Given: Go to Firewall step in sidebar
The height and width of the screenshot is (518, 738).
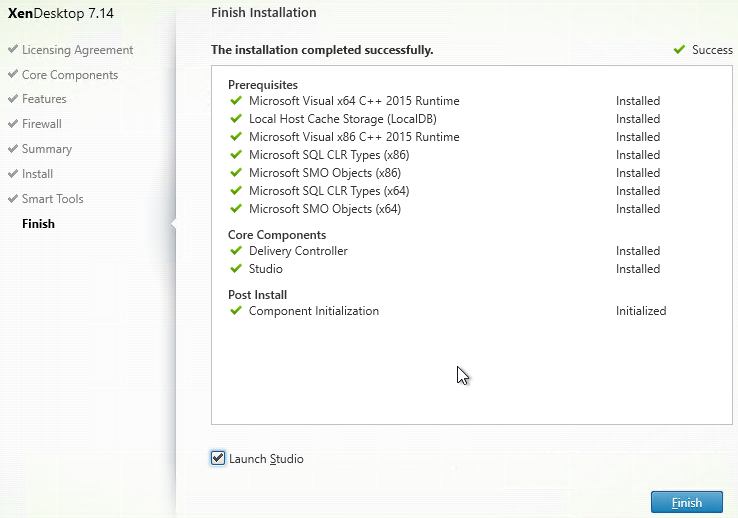Looking at the screenshot, I should click(x=42, y=124).
